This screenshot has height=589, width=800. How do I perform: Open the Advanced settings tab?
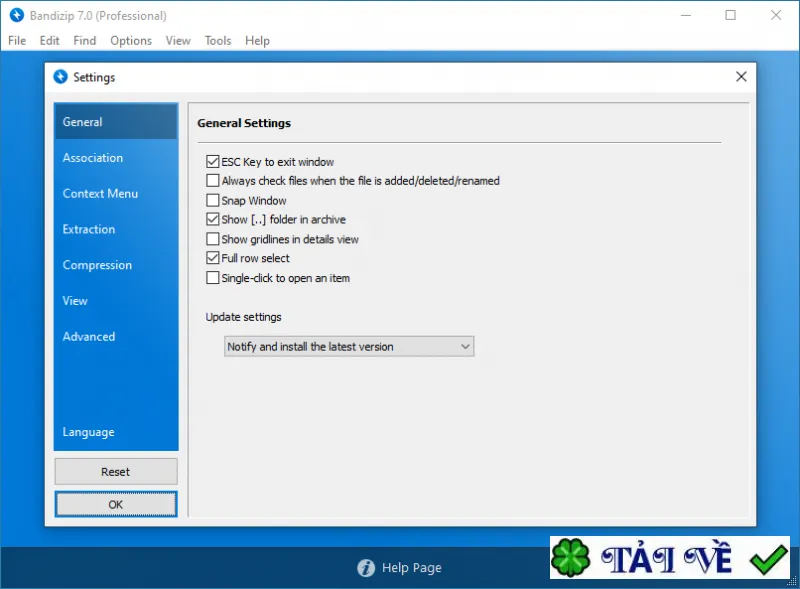point(116,336)
